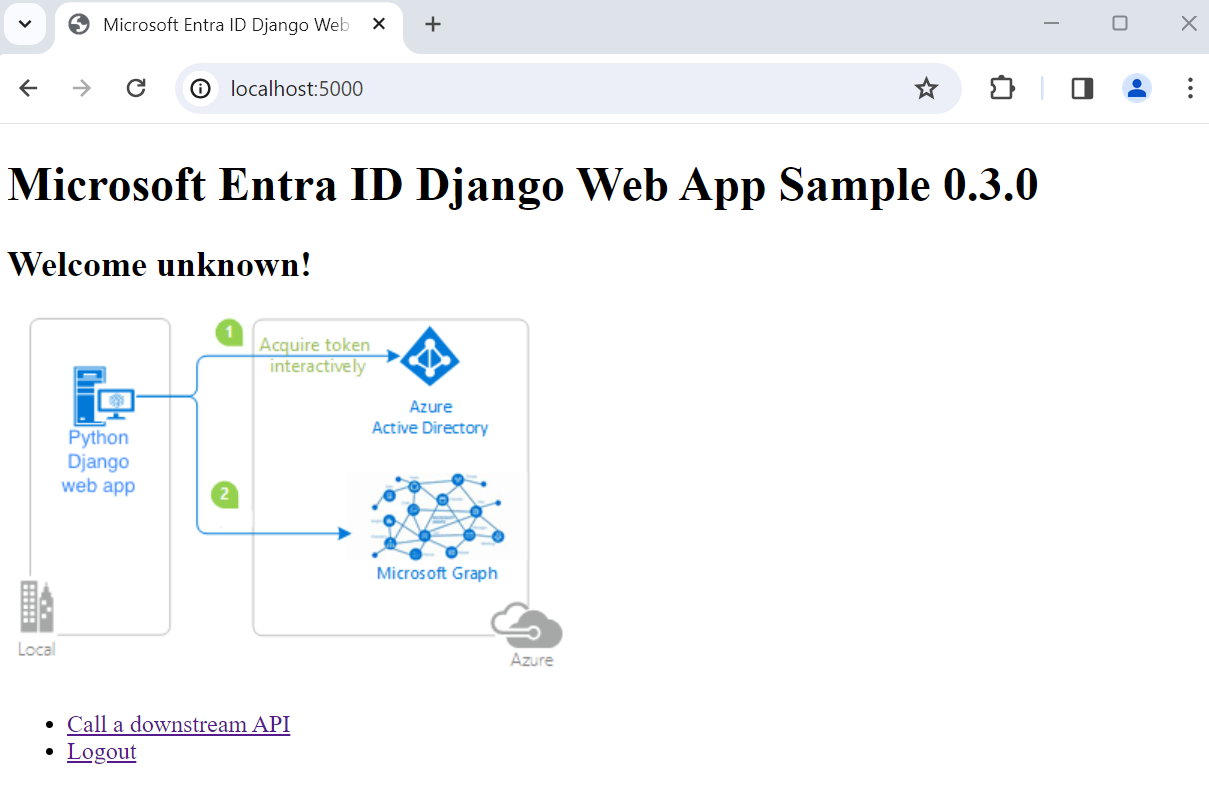
Task: Click the Microsoft Graph network icon
Action: (x=437, y=515)
